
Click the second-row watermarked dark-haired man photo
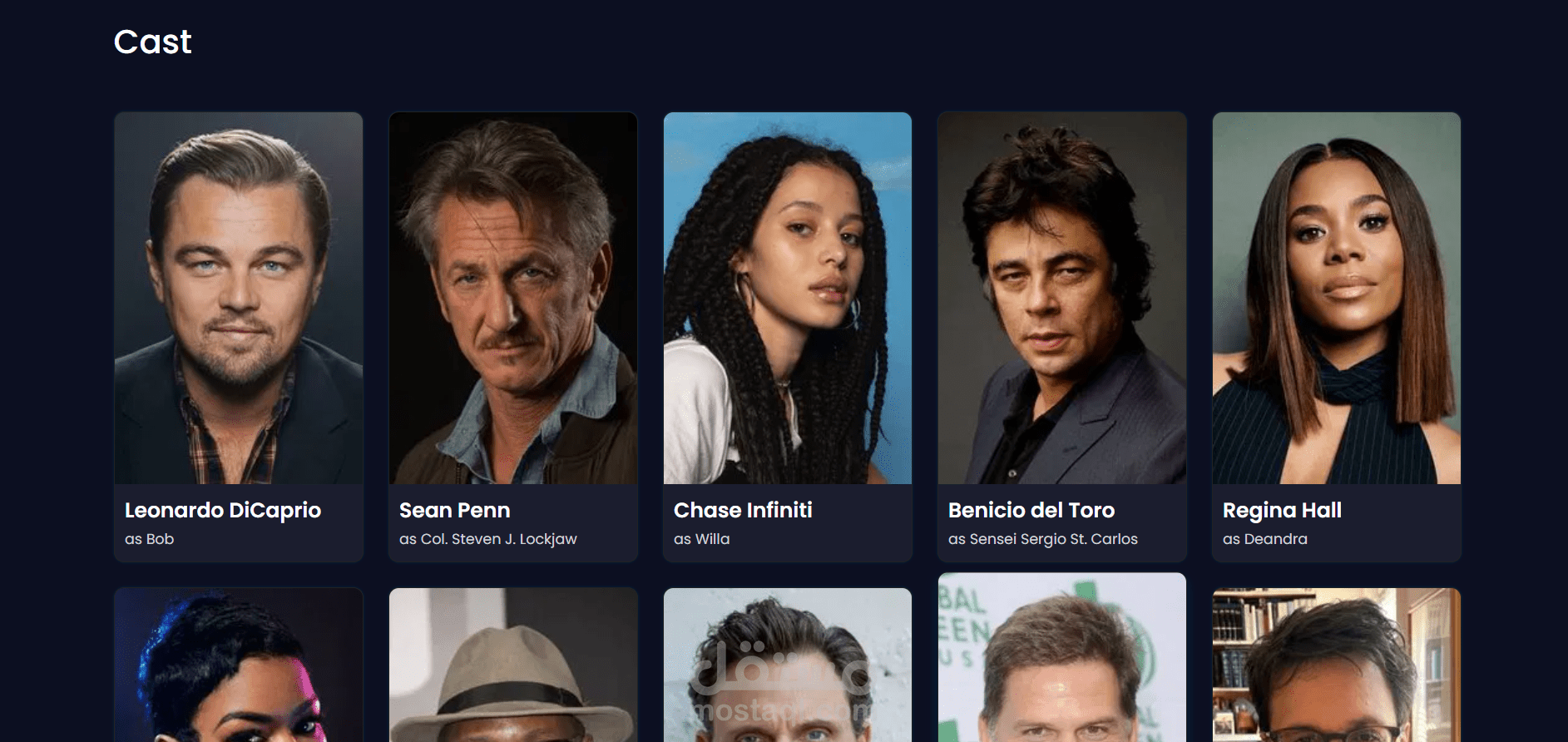(788, 665)
